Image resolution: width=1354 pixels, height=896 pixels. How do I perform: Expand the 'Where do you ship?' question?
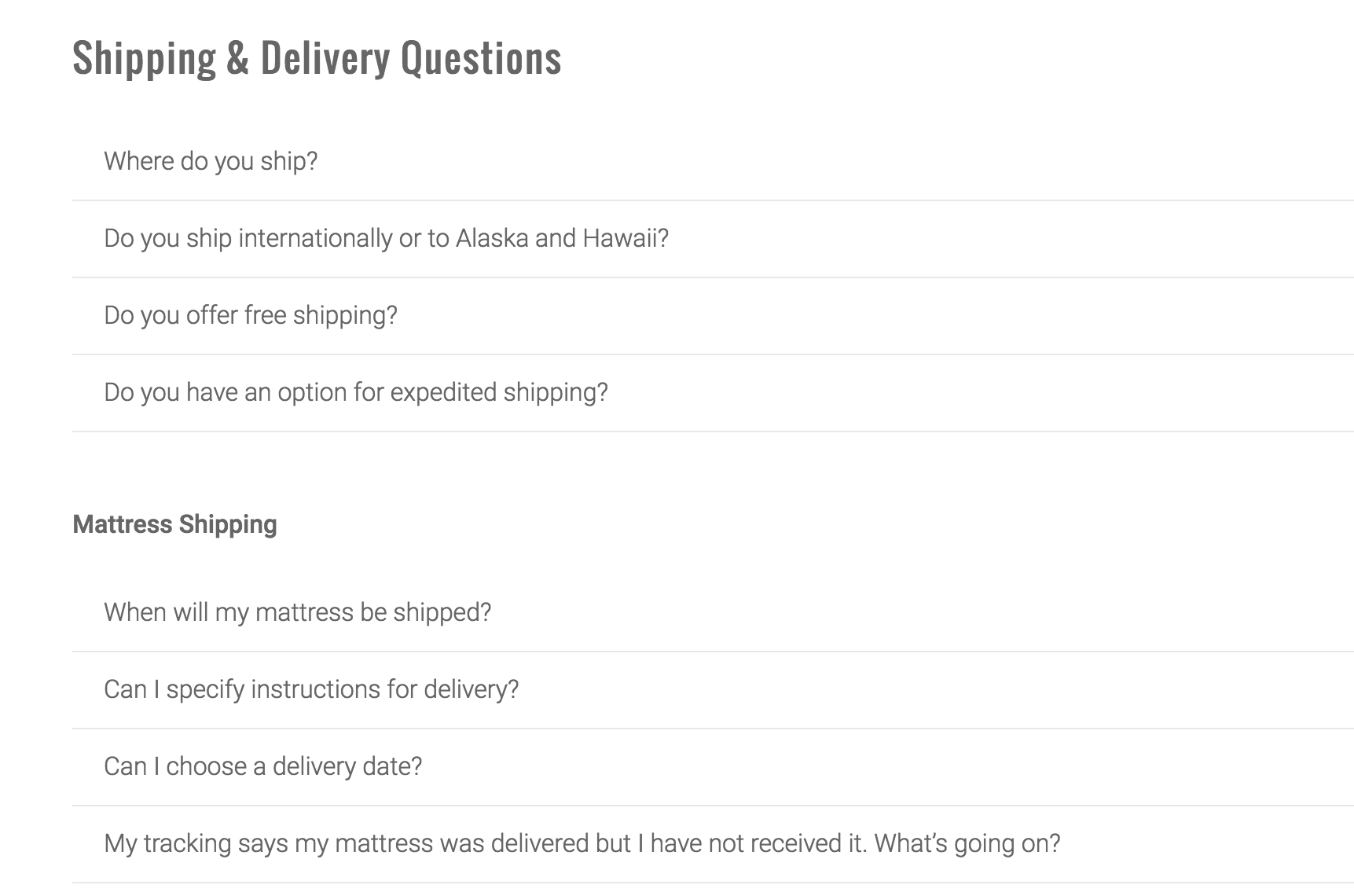tap(713, 162)
